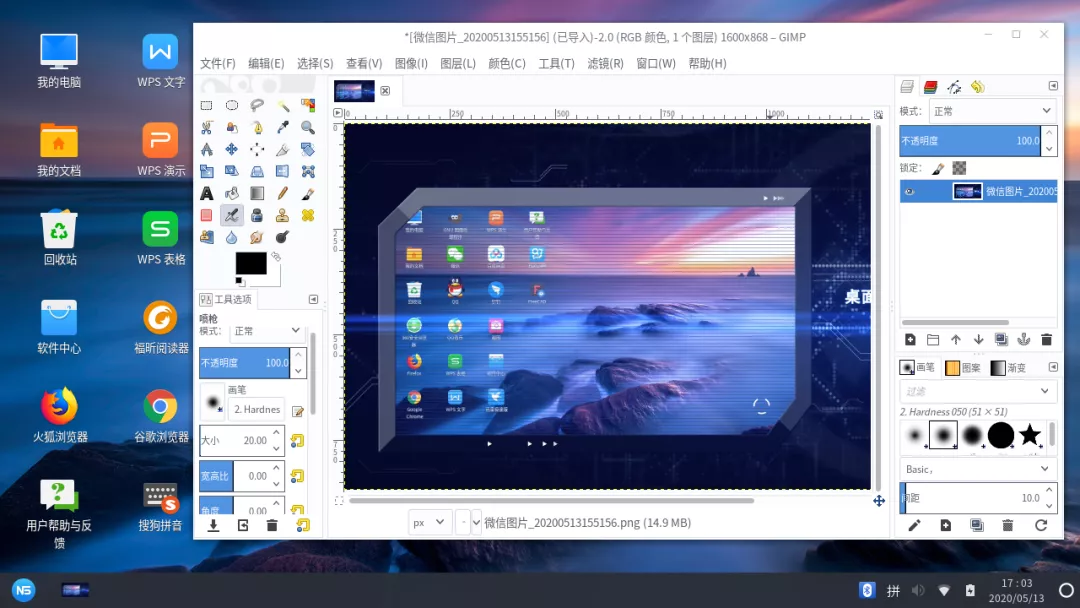Toggle lock pixels brush icon
Viewport: 1080px width, 608px height.
click(938, 168)
